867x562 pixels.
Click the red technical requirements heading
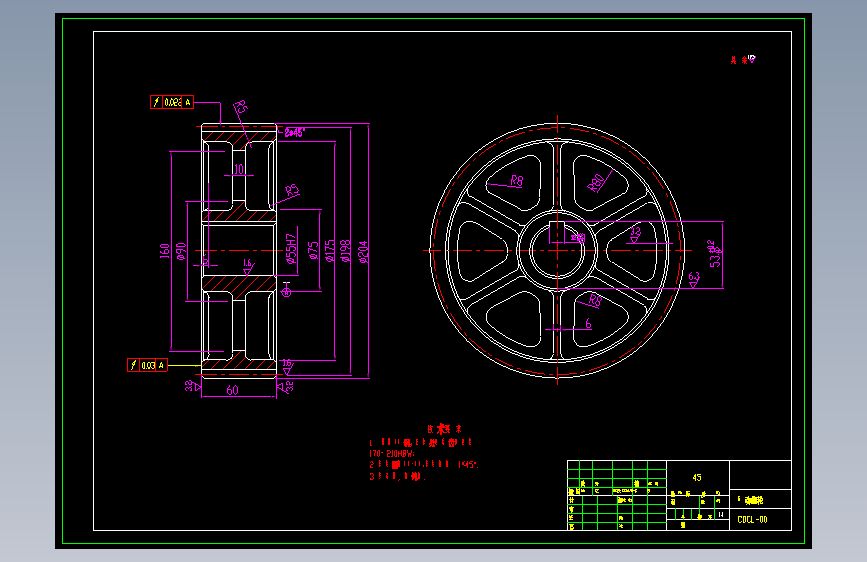tap(444, 429)
